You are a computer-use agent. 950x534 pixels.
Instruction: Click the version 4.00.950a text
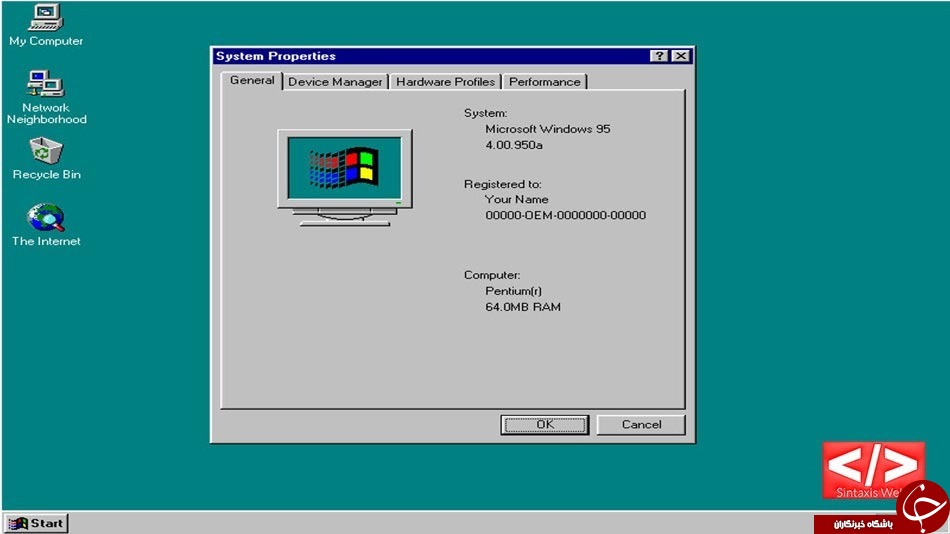tap(514, 145)
